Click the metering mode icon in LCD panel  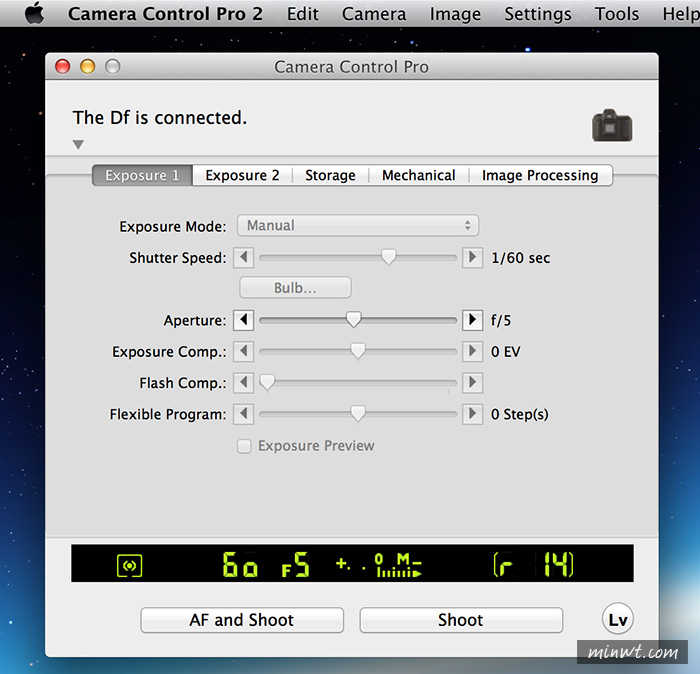[x=129, y=566]
